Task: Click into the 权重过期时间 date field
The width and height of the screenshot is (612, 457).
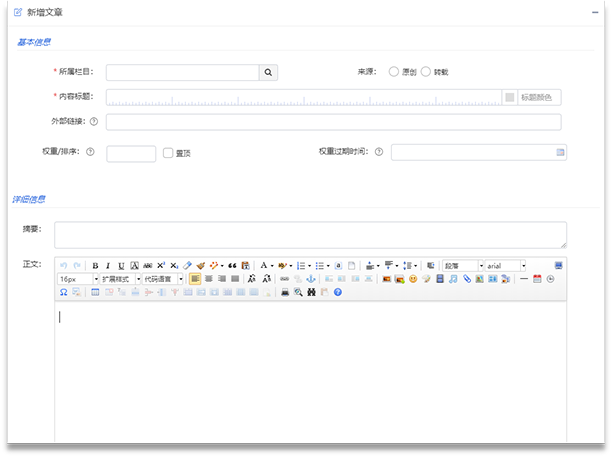Action: [479, 152]
